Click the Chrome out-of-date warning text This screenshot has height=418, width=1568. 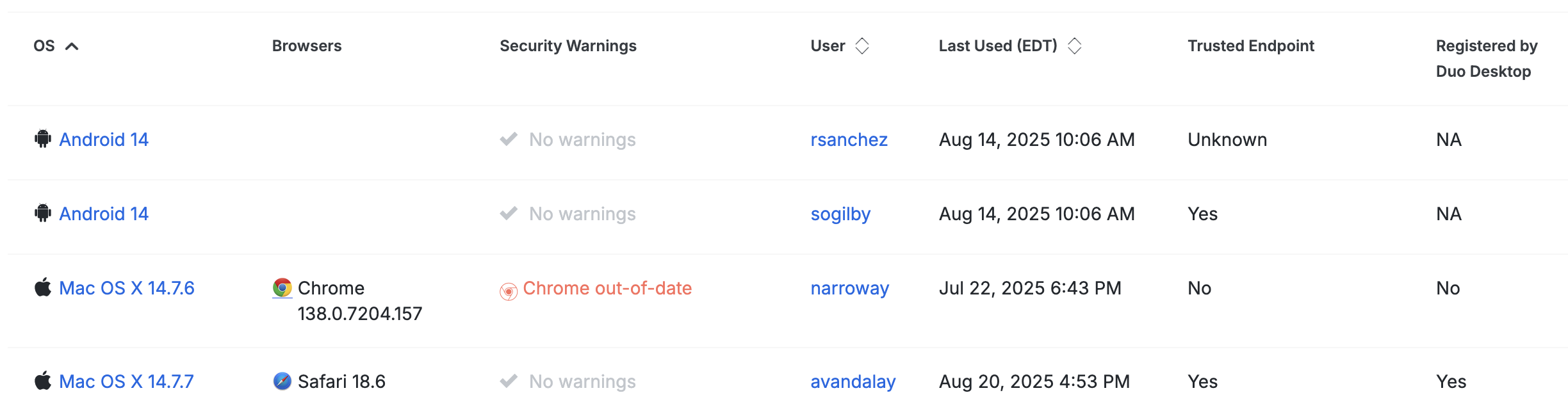point(607,288)
